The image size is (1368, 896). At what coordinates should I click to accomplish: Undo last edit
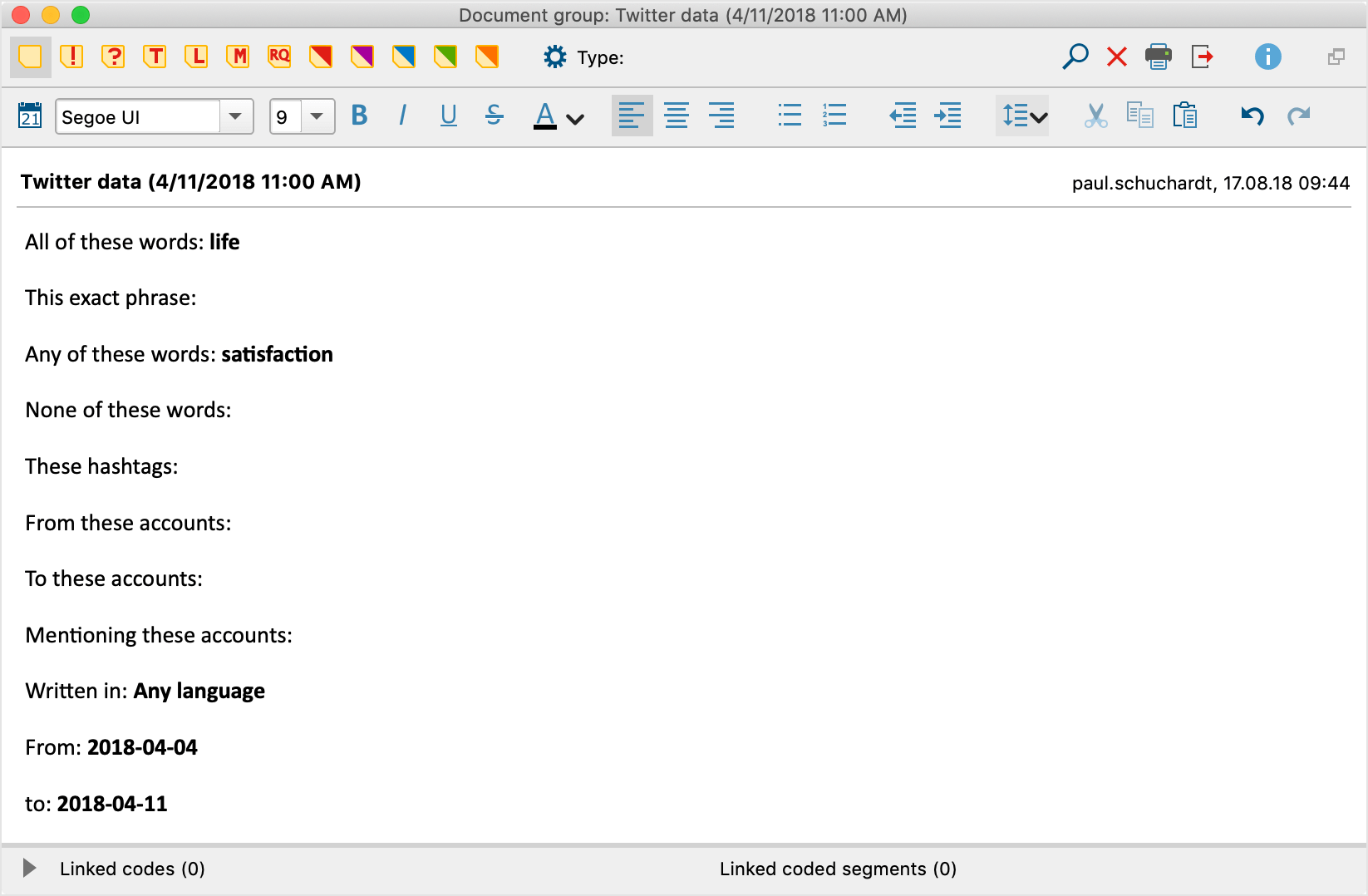point(1252,116)
